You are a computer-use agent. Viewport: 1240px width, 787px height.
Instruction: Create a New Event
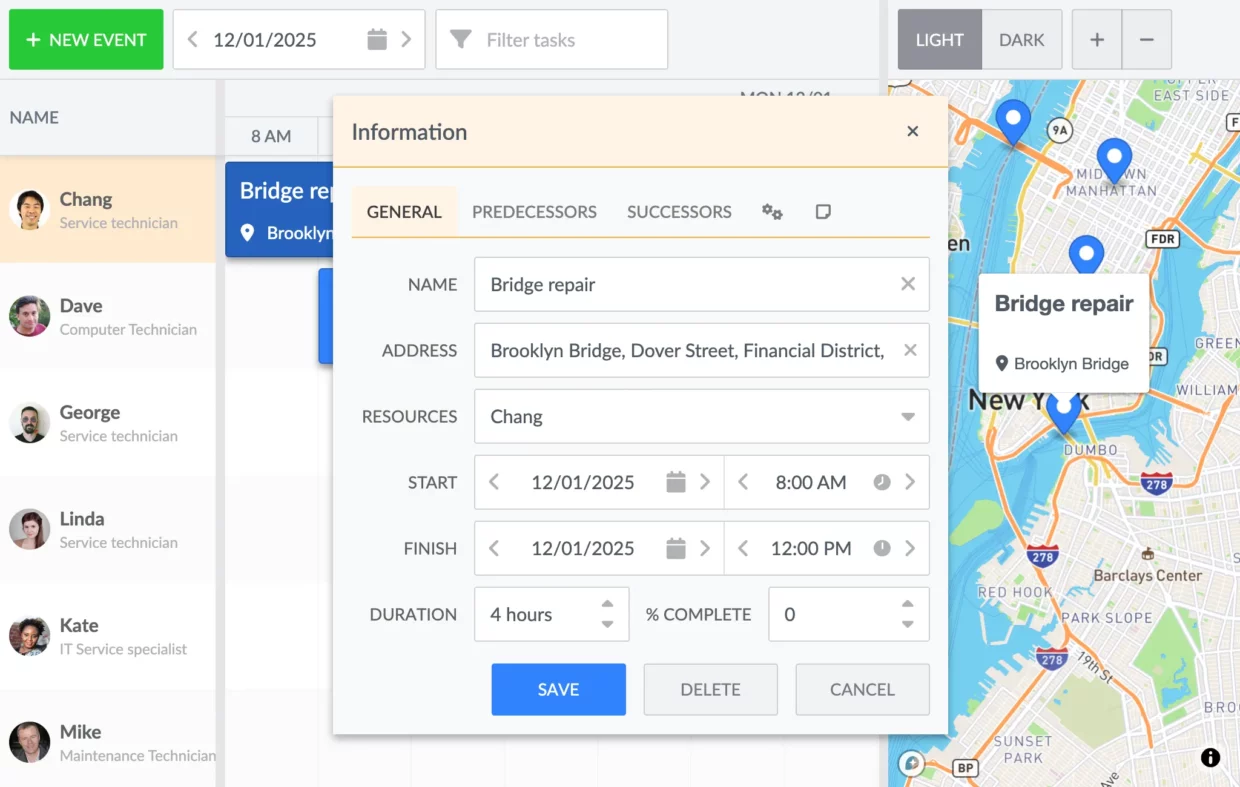pyautogui.click(x=86, y=40)
